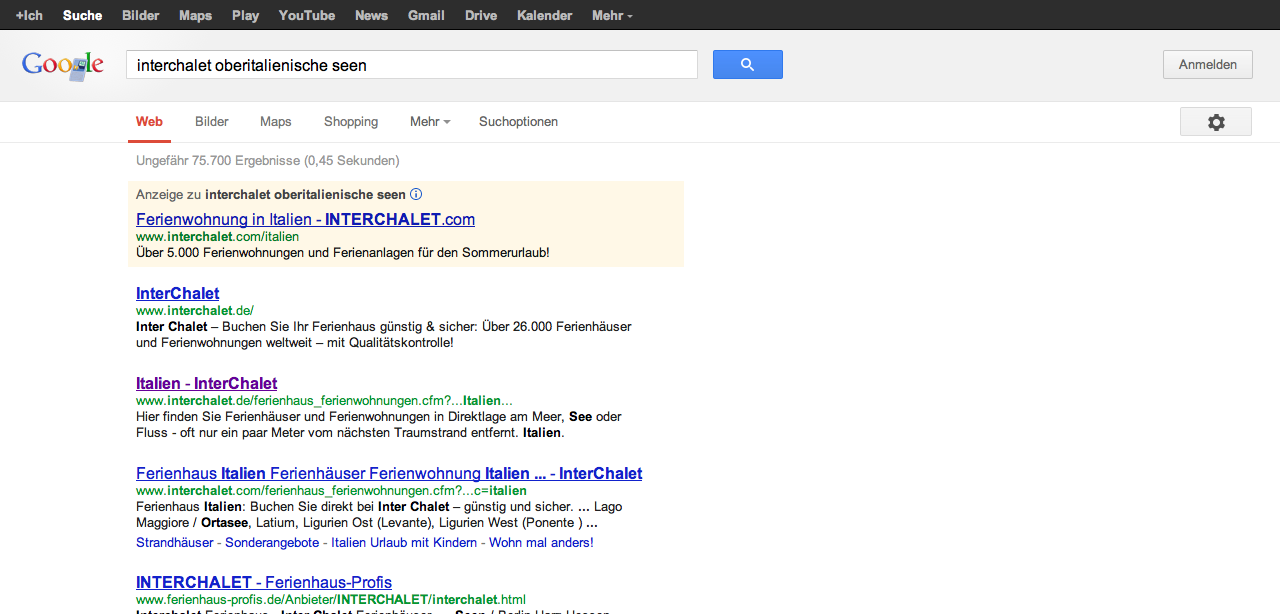The height and width of the screenshot is (614, 1280).
Task: Click the Anmelden sign-in button
Action: [x=1207, y=65]
